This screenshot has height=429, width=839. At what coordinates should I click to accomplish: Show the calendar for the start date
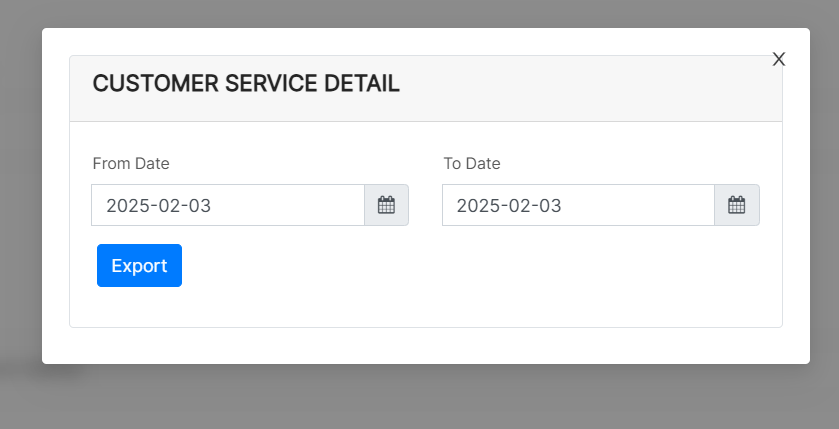[386, 205]
